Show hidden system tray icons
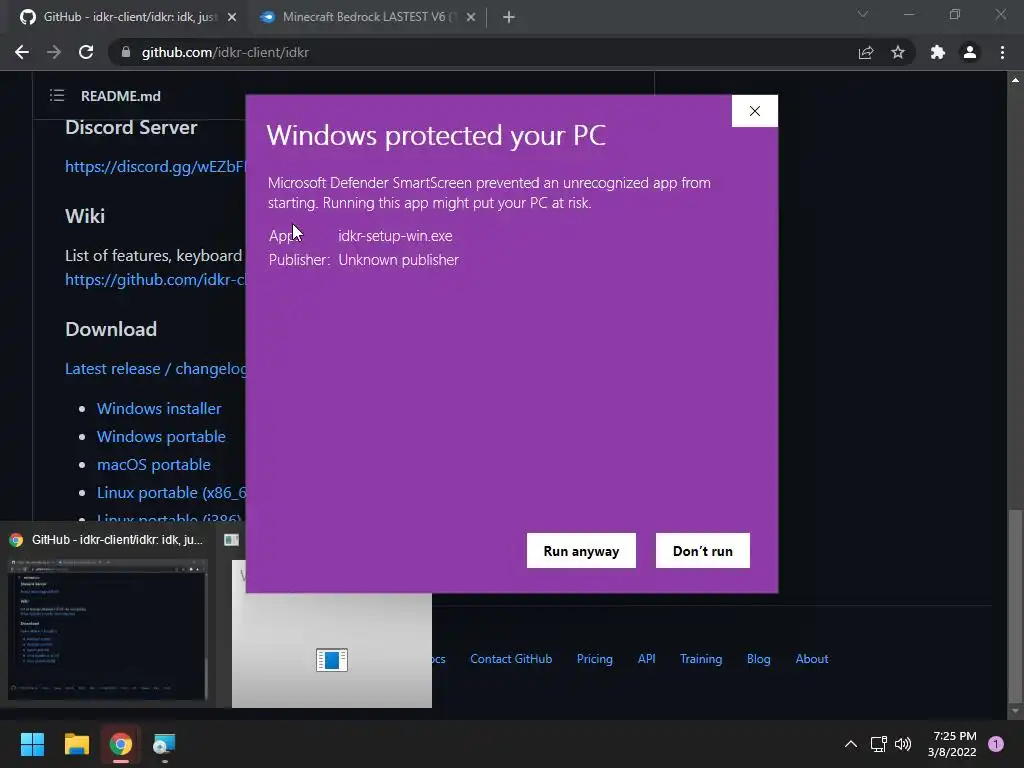Screen dimensions: 1024x768 point(850,744)
